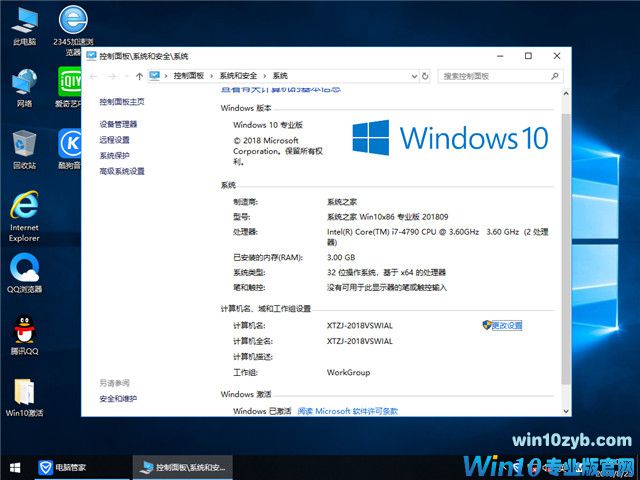Click the Windows 已激活 text

pos(262,411)
